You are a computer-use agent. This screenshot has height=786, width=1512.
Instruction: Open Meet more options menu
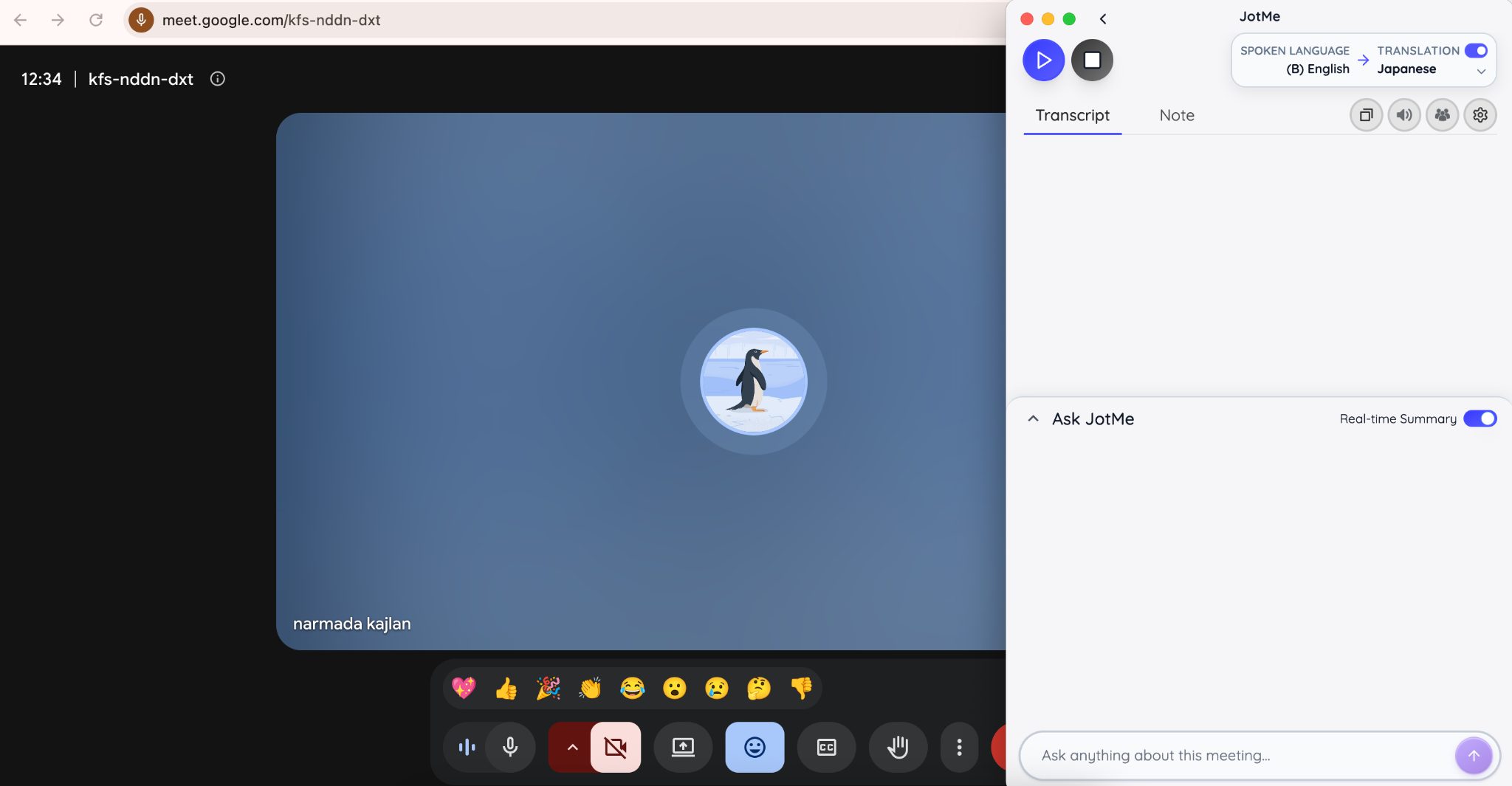[x=959, y=748]
